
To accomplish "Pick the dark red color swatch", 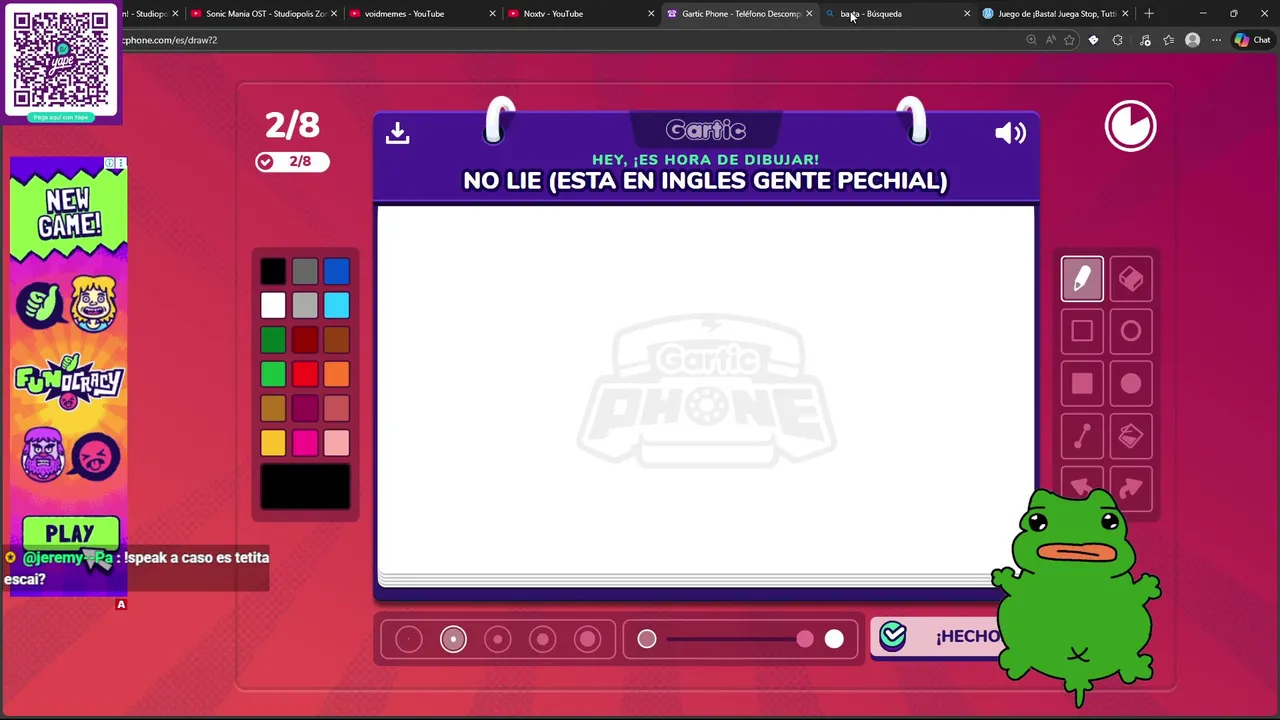I will [305, 340].
